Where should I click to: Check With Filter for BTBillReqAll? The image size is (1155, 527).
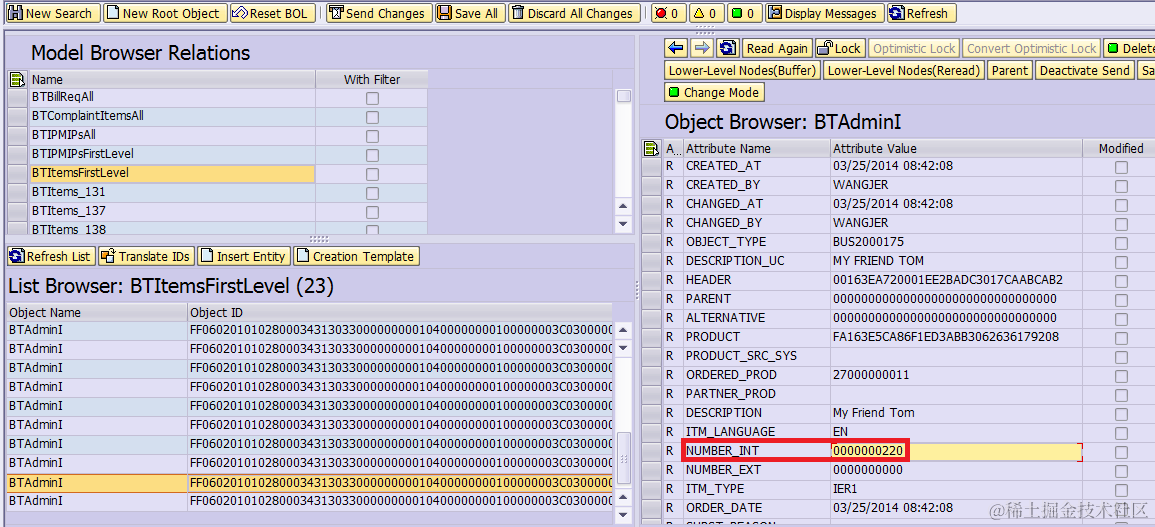372,98
